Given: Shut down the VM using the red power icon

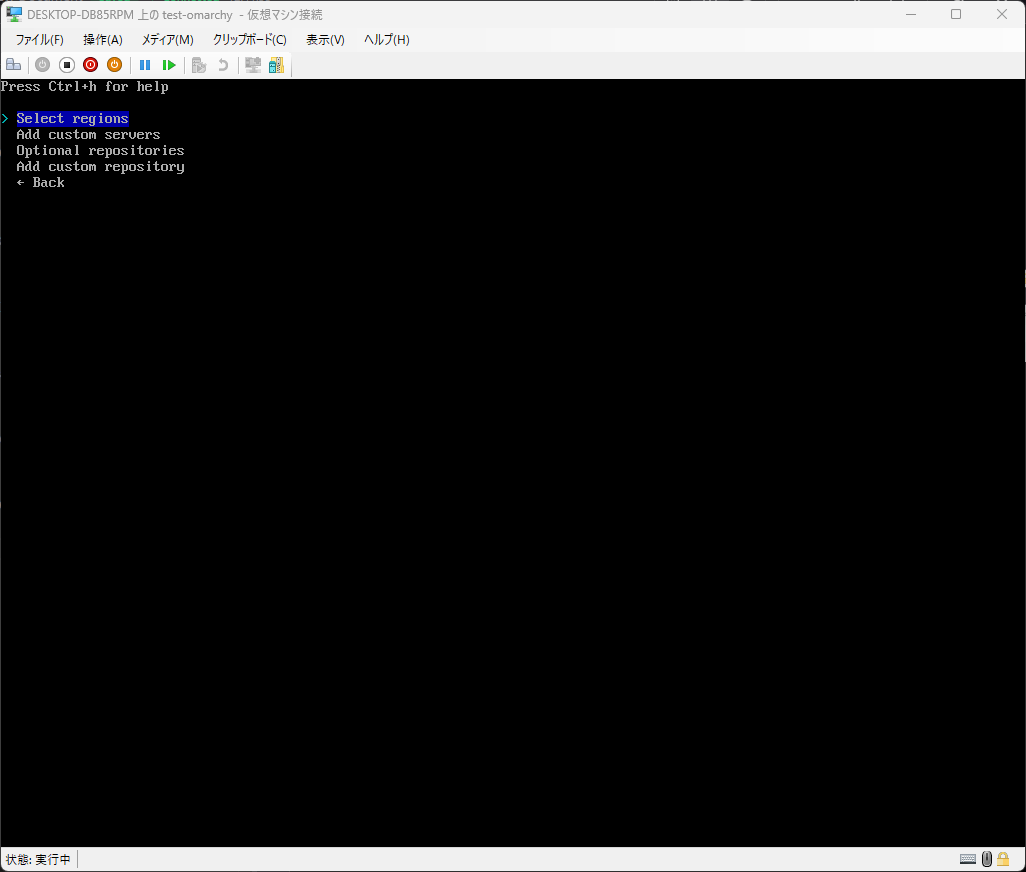Looking at the screenshot, I should point(90,65).
